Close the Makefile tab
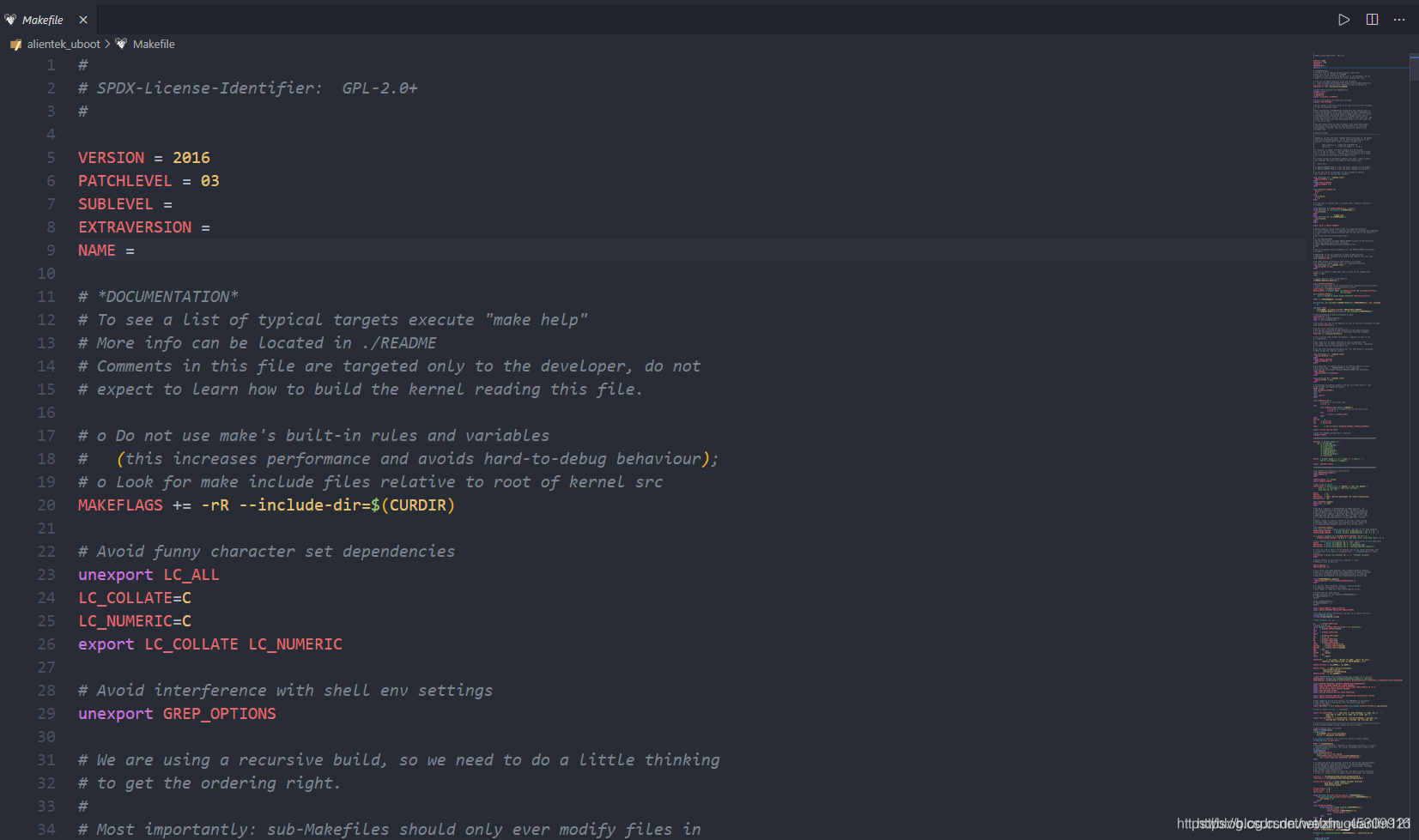This screenshot has height=840, width=1419. [83, 20]
